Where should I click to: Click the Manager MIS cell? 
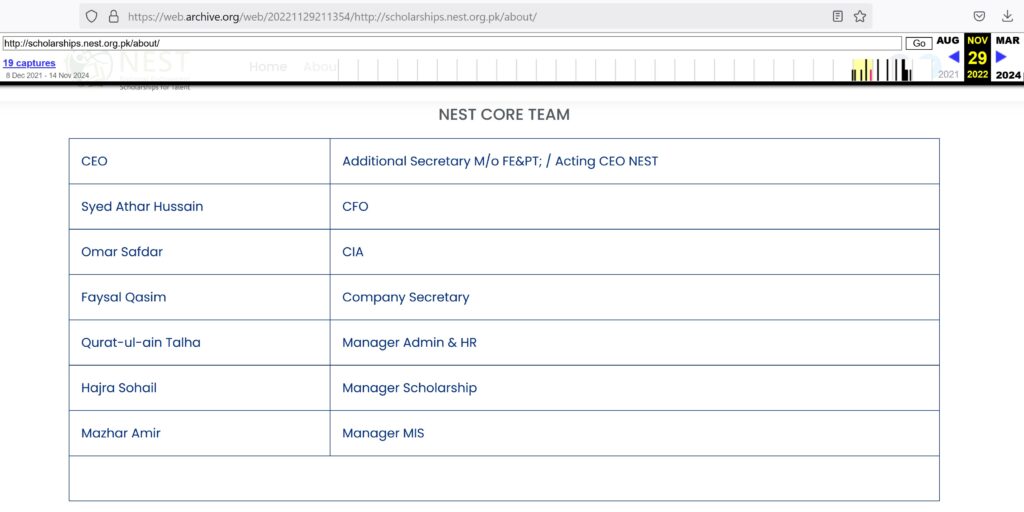pyautogui.click(x=635, y=433)
